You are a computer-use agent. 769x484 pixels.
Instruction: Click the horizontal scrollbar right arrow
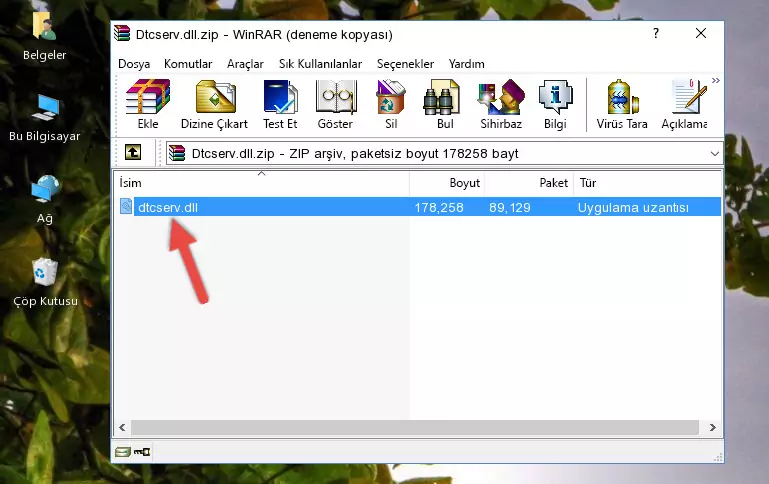[x=713, y=428]
